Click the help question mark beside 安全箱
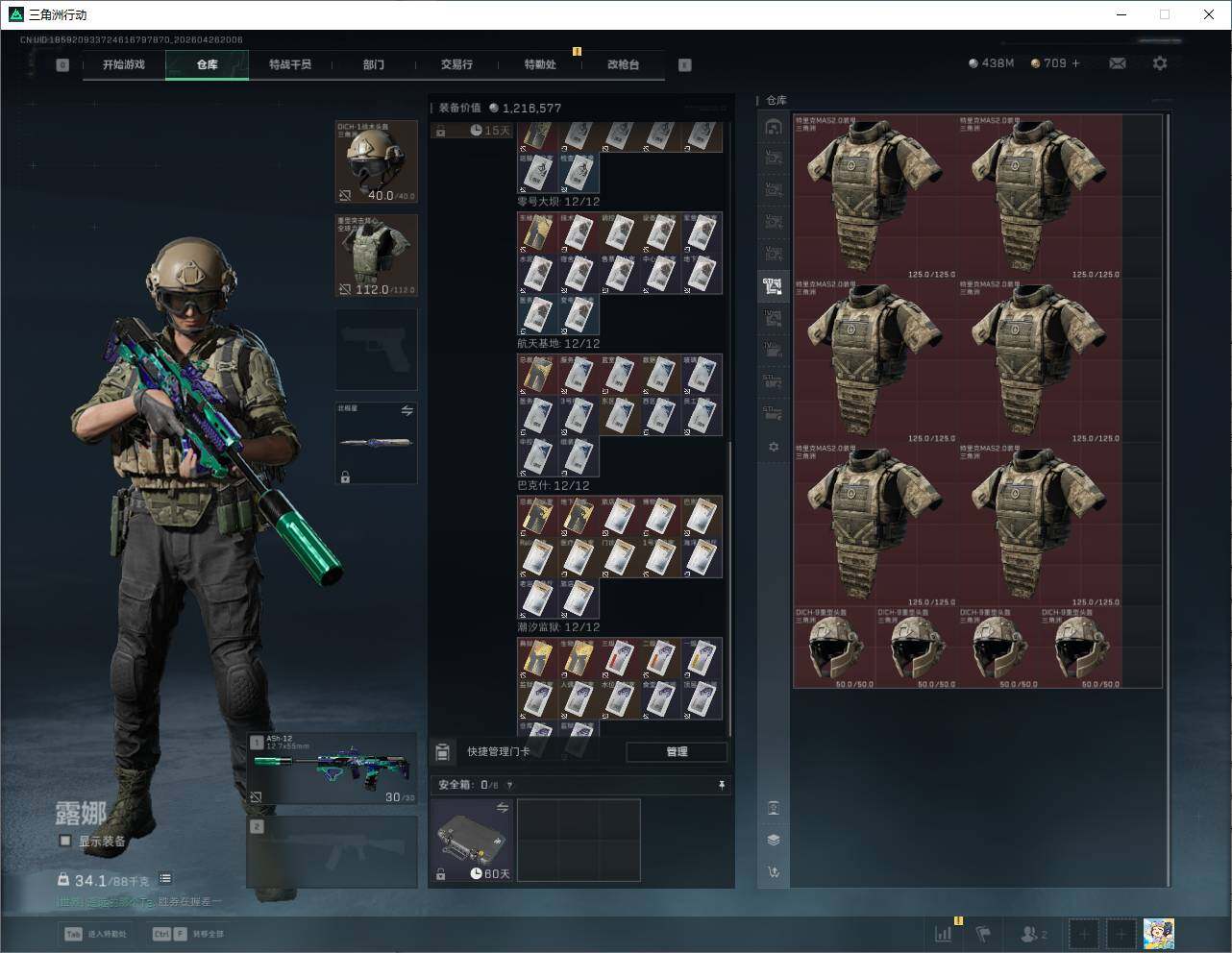The height and width of the screenshot is (953, 1232). (509, 785)
